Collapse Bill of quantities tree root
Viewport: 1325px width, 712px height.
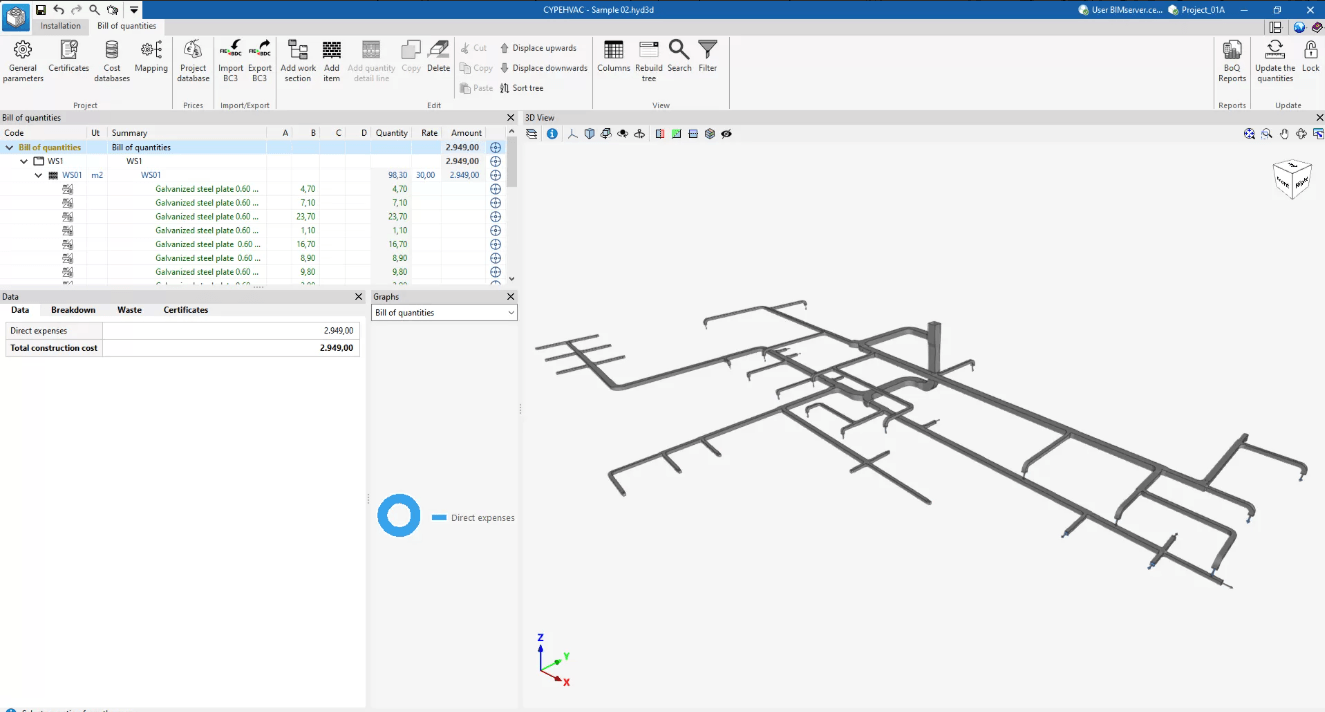coord(10,147)
